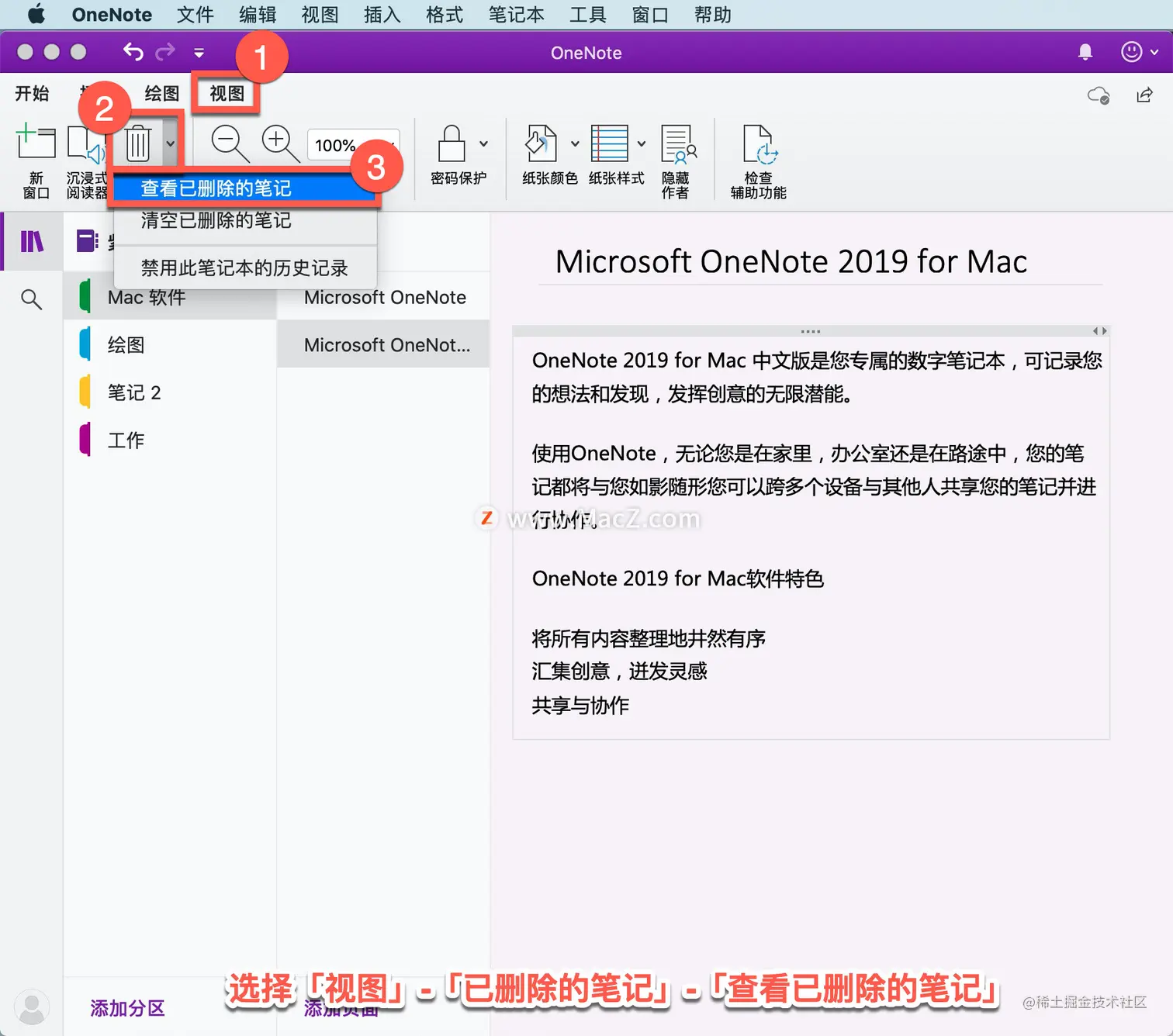Click the text 汇集创意，迸发灵感
The height and width of the screenshot is (1036, 1173).
619,671
